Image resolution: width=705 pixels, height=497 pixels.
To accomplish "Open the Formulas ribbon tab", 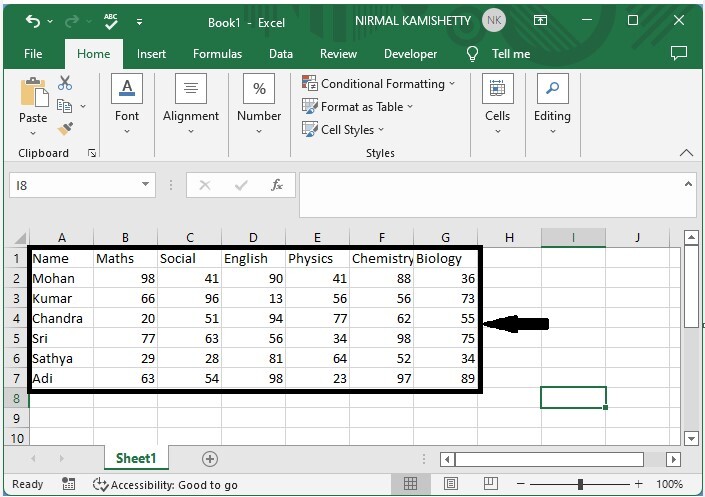I will 217,54.
